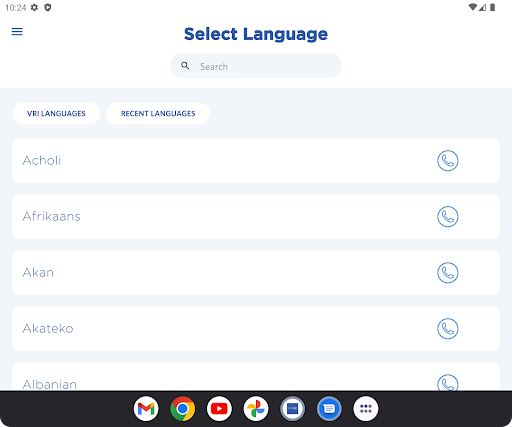Choose the Akan language name
The height and width of the screenshot is (427, 512).
[38, 273]
